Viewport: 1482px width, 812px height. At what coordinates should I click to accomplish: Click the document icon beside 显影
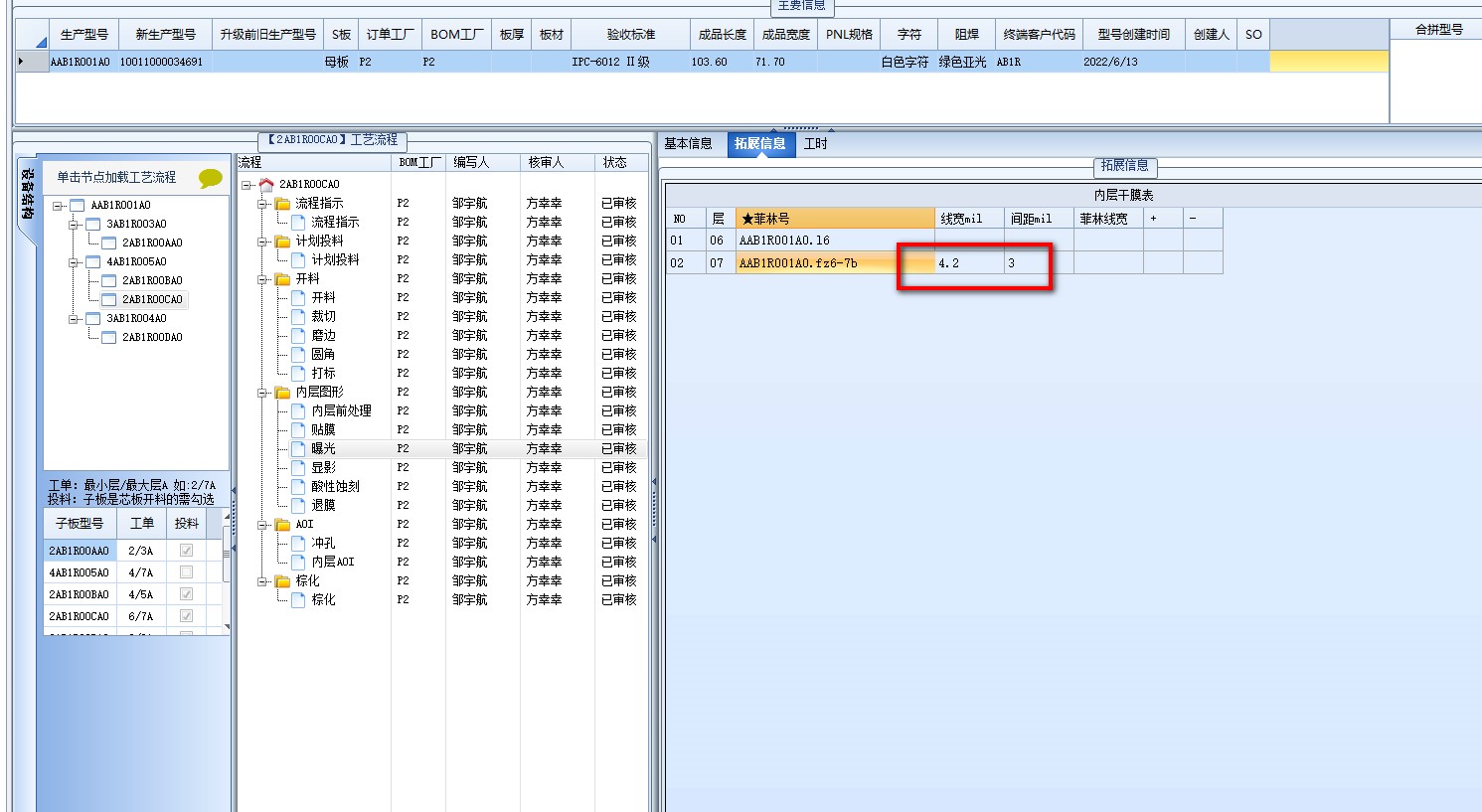pyautogui.click(x=298, y=467)
